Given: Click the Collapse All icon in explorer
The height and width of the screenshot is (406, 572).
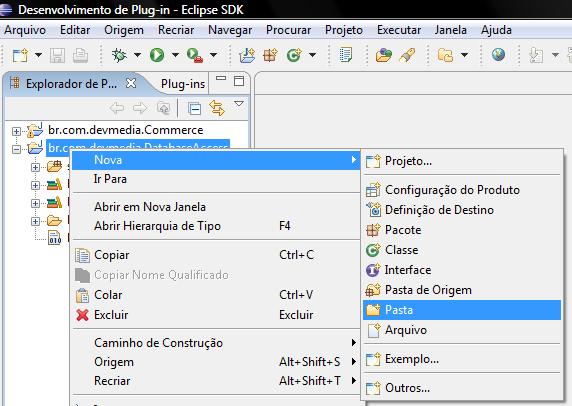Looking at the screenshot, I should coord(194,109).
